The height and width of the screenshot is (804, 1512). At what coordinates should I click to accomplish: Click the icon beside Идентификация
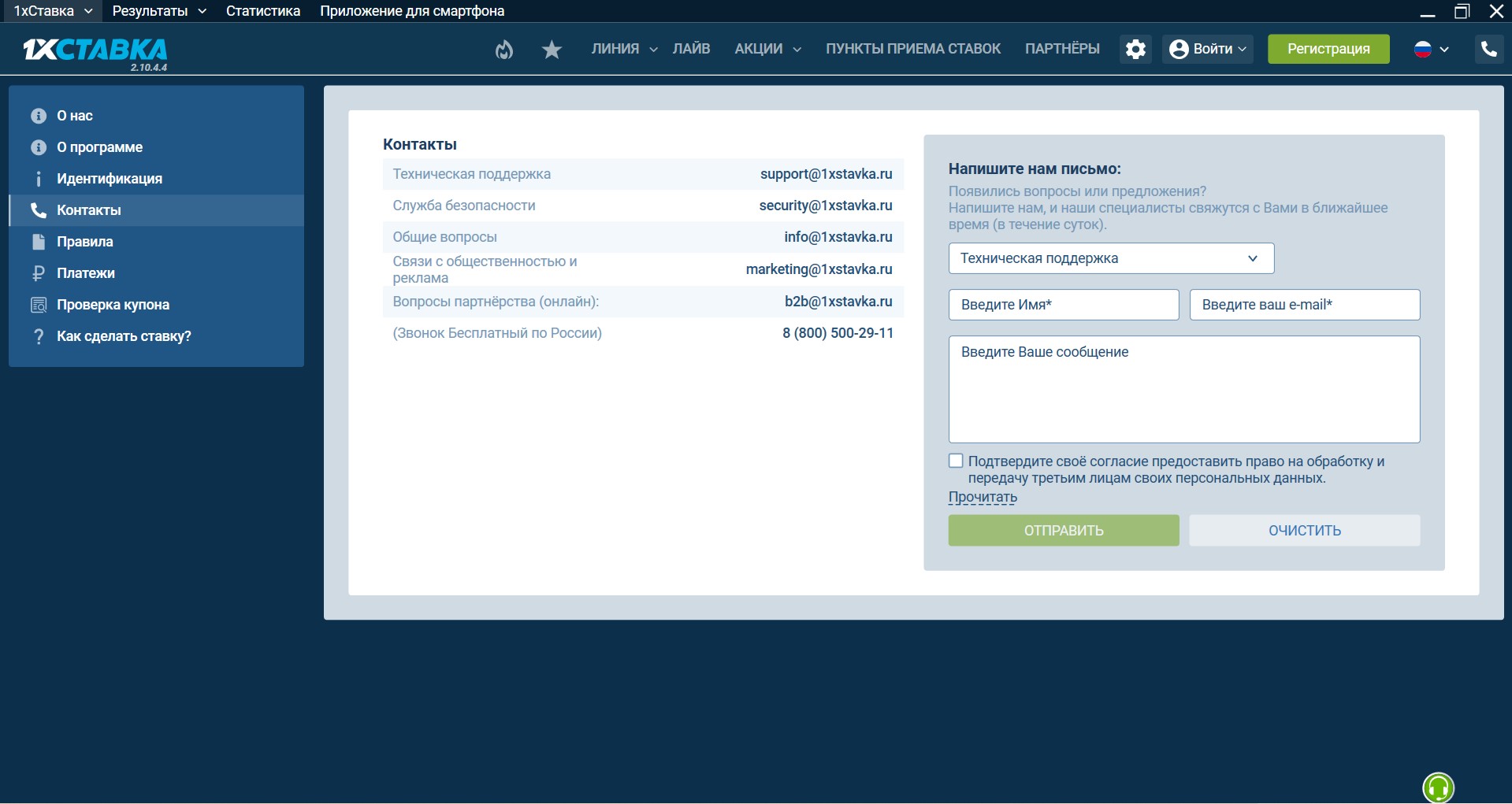click(39, 179)
